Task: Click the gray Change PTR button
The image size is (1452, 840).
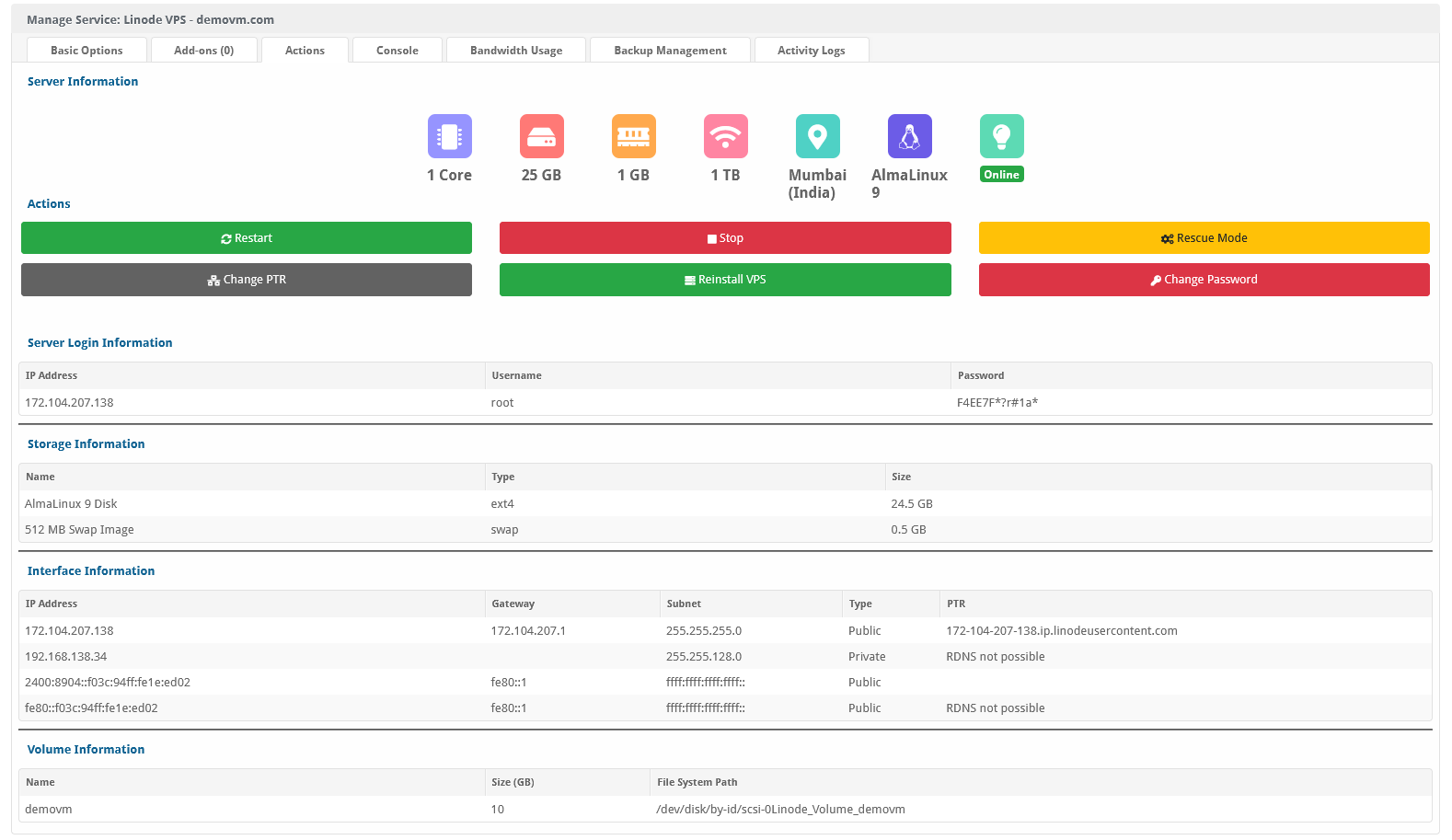Action: coord(247,280)
